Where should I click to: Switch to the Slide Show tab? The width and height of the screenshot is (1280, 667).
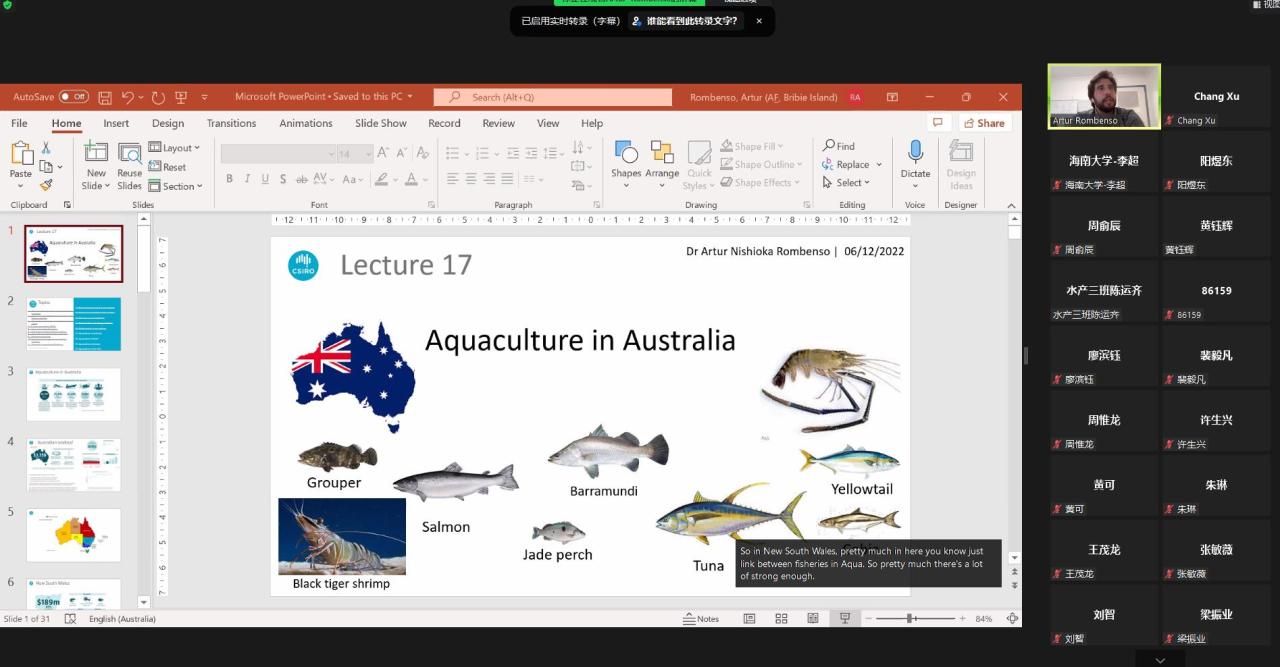pos(380,123)
